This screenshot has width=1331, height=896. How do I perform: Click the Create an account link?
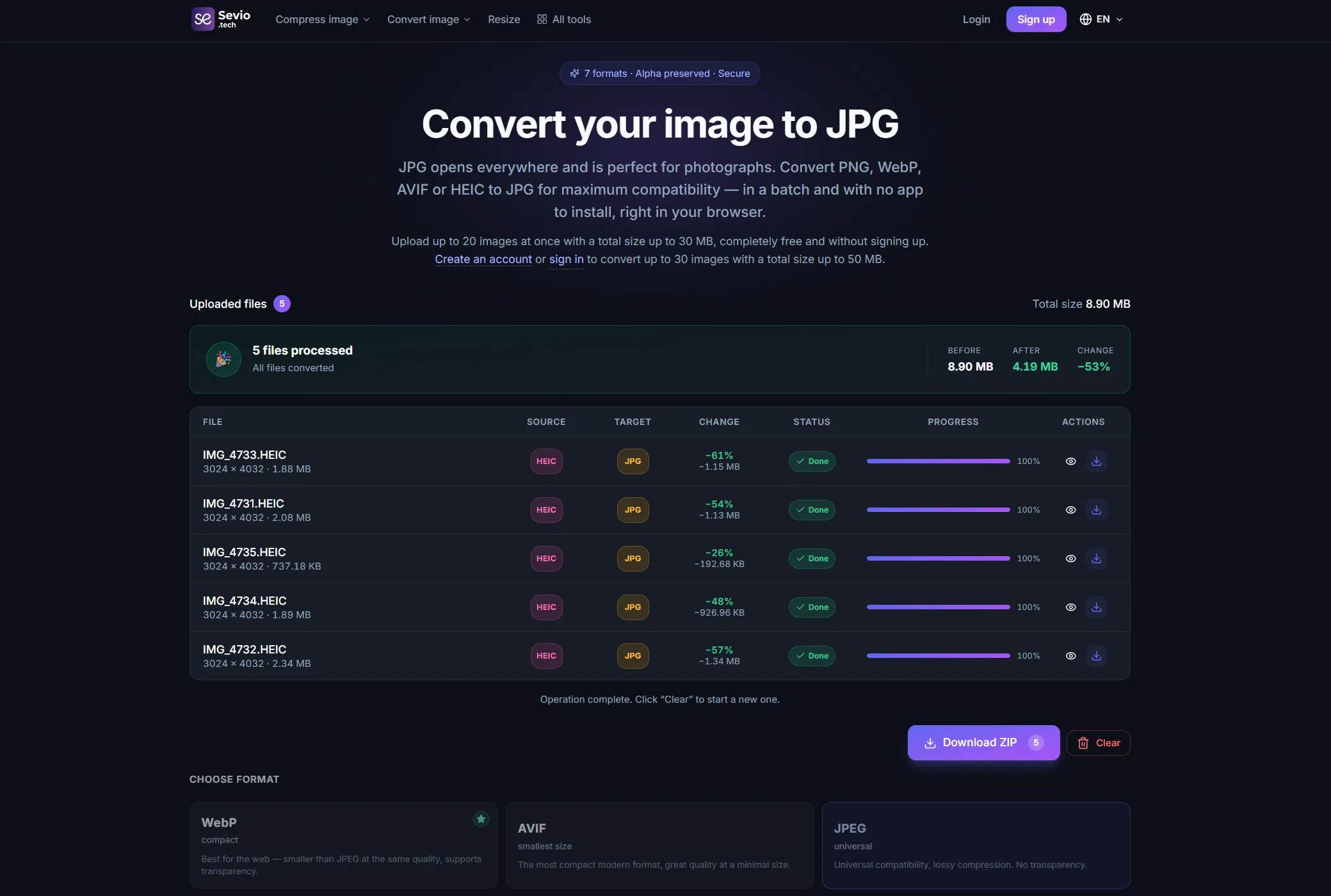483,259
